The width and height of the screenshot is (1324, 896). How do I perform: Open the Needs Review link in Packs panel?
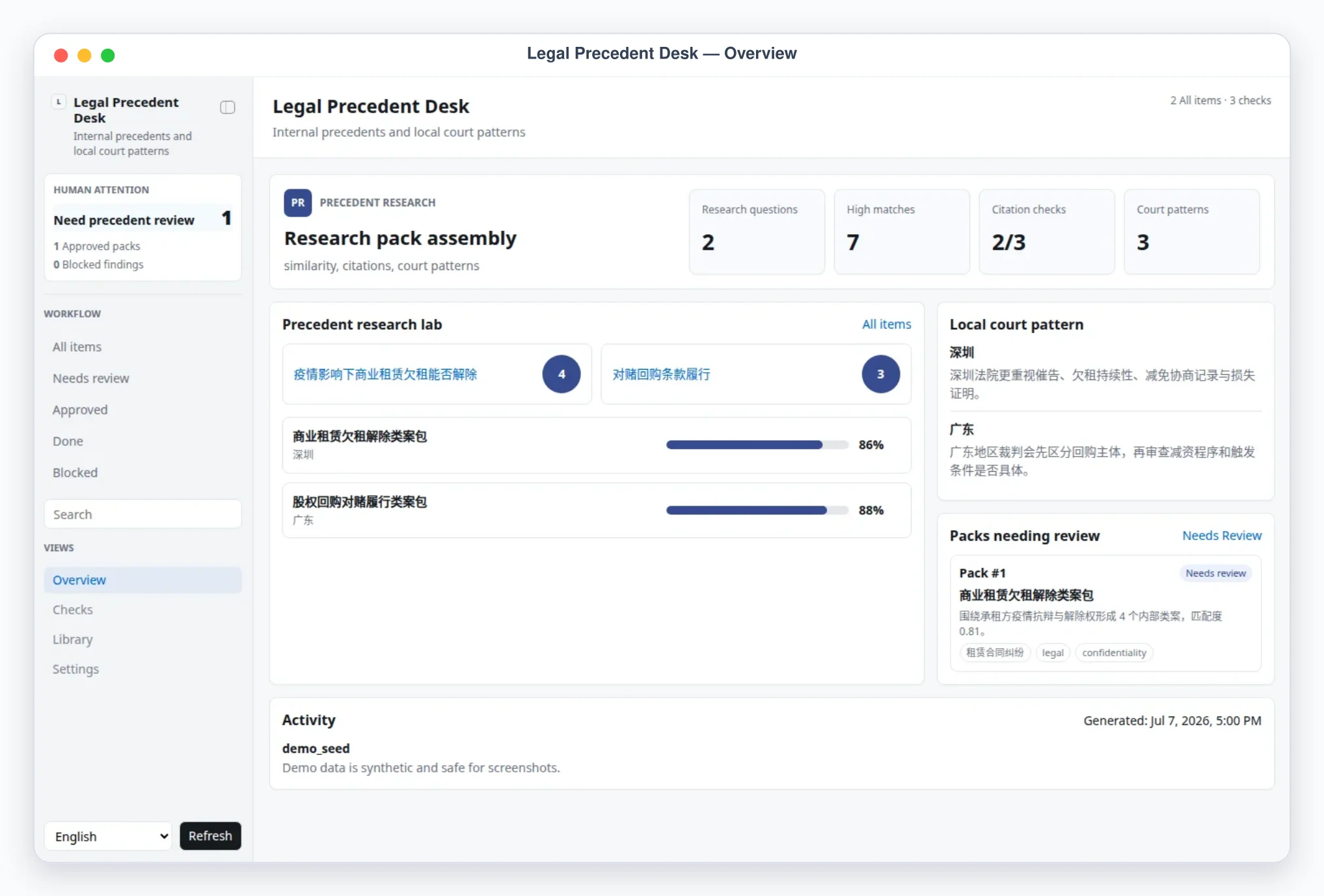click(x=1221, y=536)
